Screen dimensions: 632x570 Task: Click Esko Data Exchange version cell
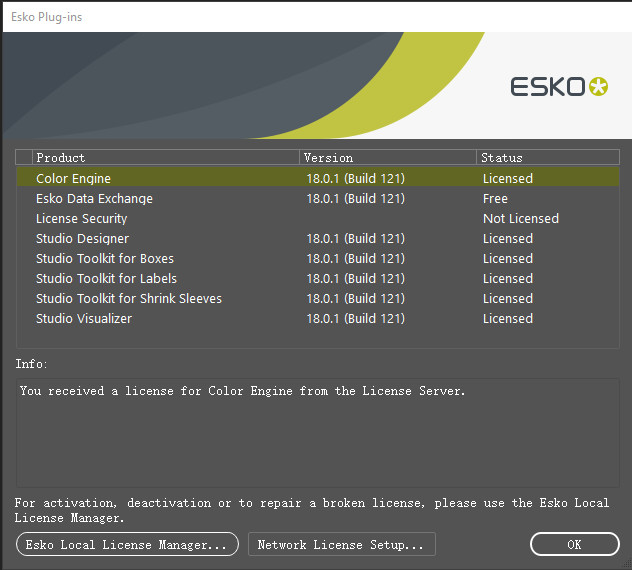[x=356, y=198]
